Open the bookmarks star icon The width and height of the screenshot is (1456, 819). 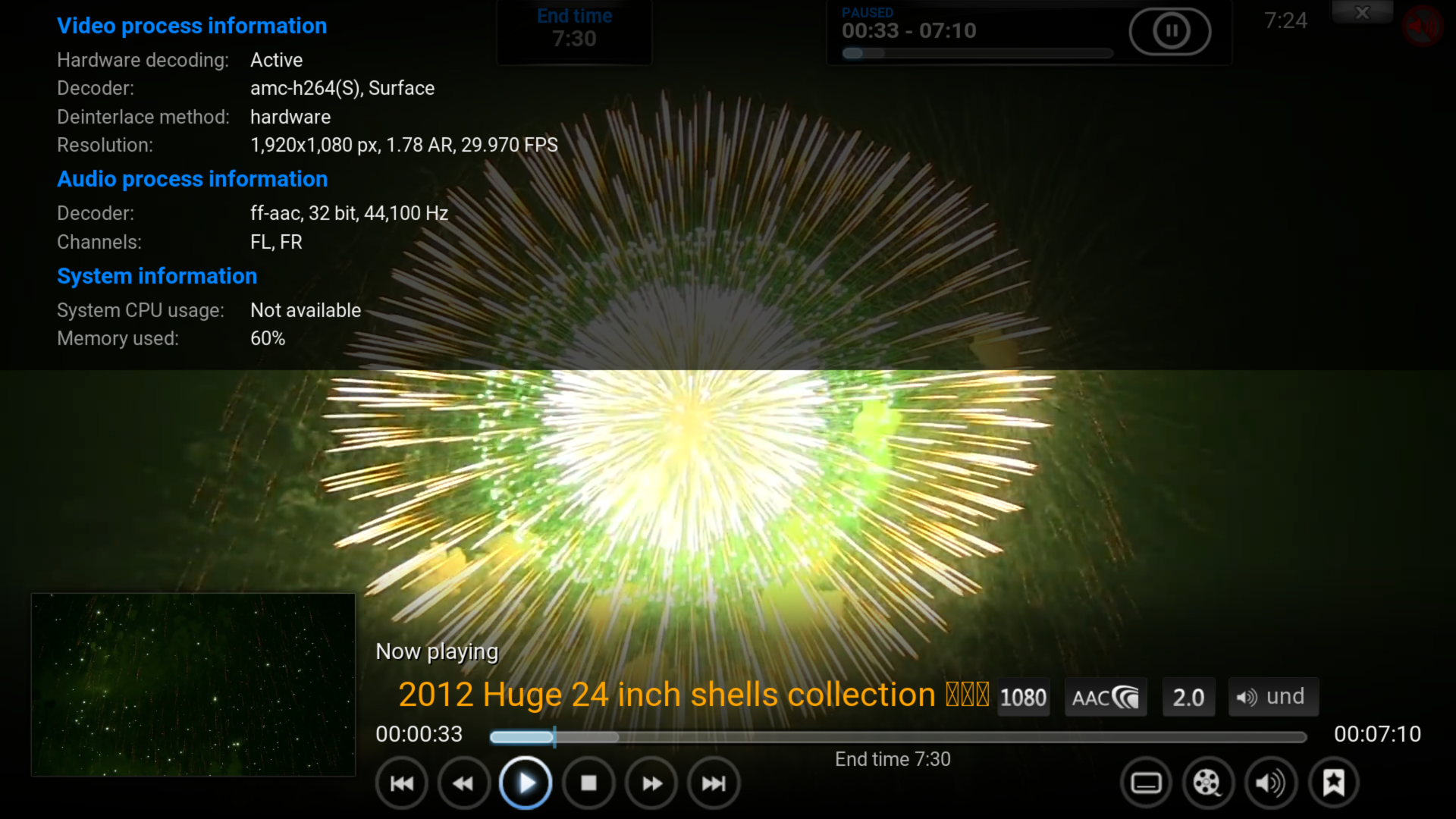coord(1333,783)
